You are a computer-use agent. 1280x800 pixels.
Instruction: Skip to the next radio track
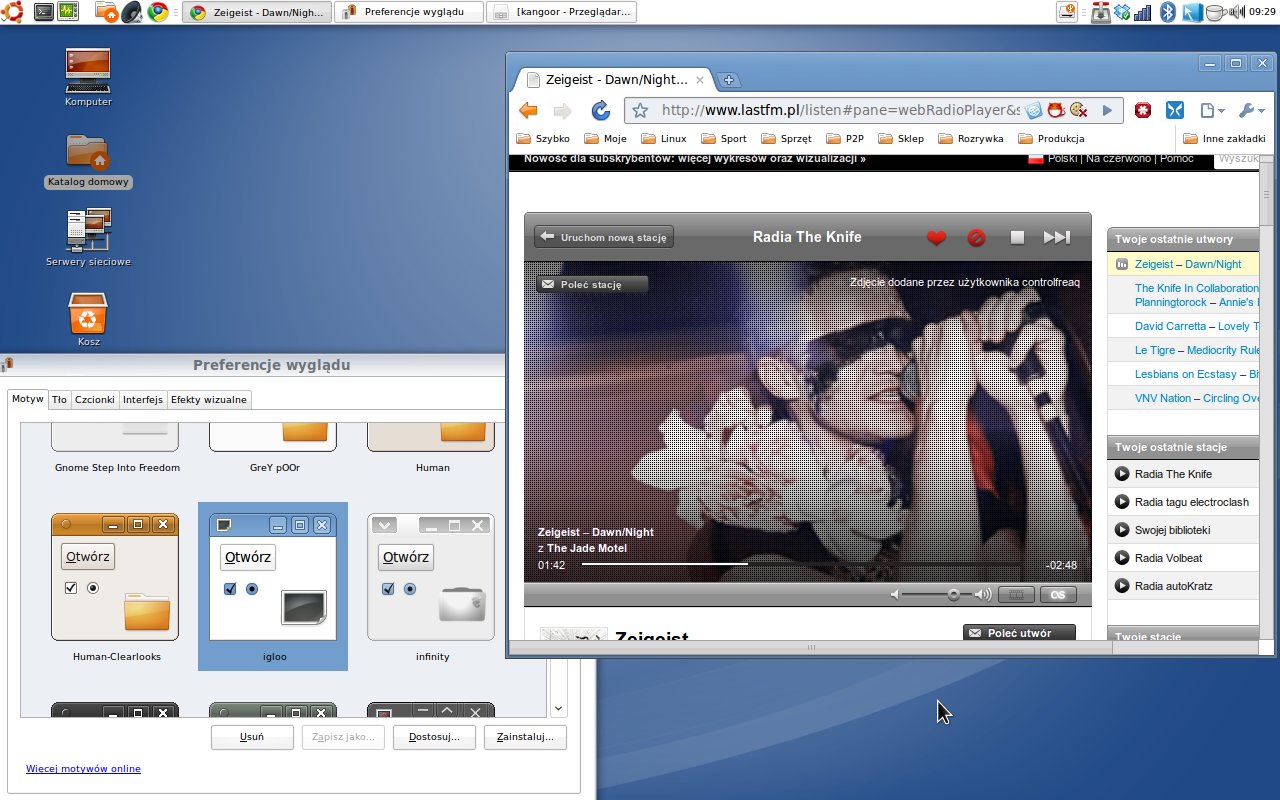[x=1057, y=238]
